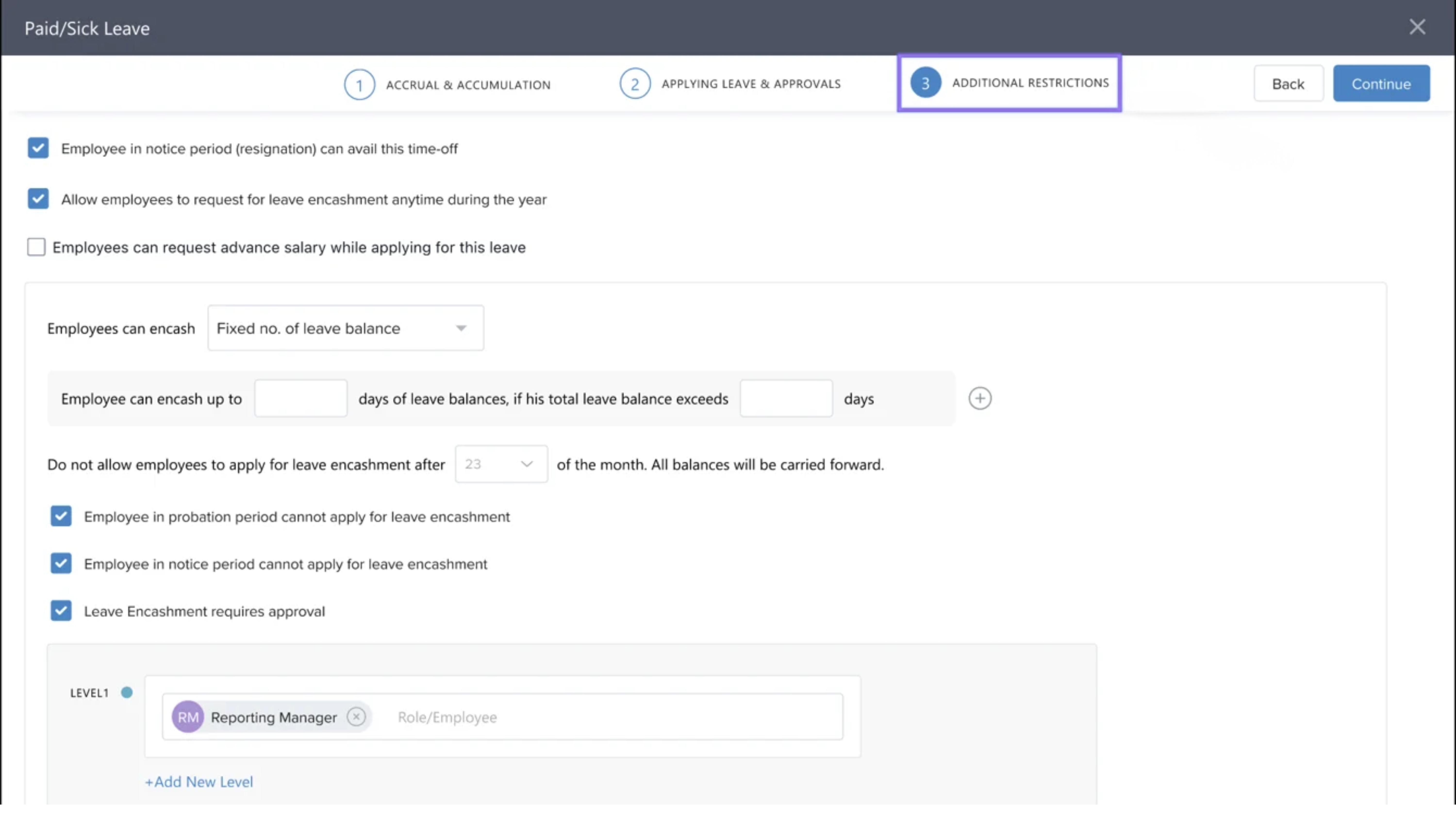1456x819 pixels.
Task: Click the step 3 circle icon
Action: point(925,83)
